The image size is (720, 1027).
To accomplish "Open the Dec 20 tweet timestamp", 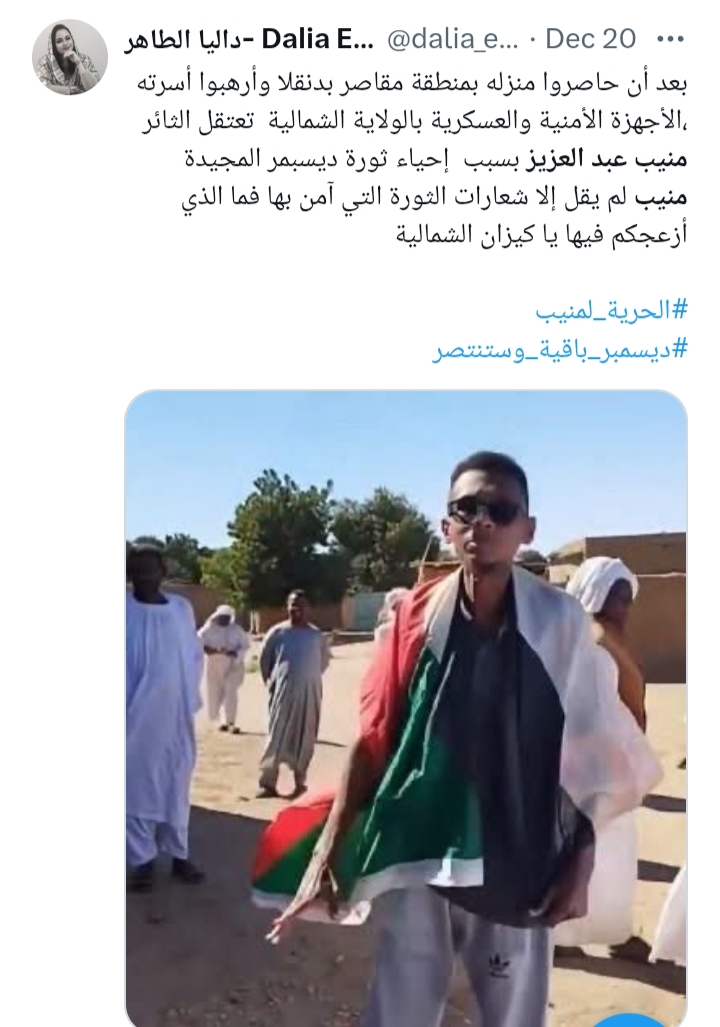I will [590, 39].
